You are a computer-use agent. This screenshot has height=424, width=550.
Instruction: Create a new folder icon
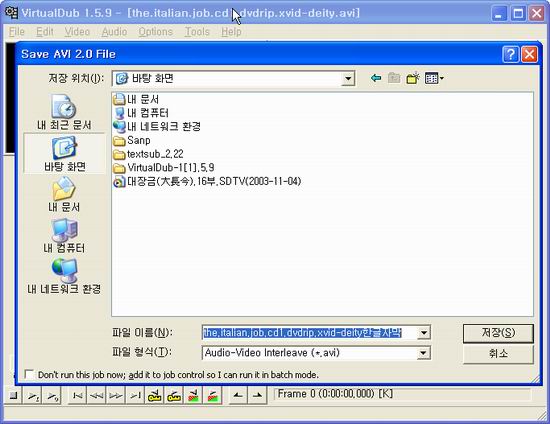(413, 78)
